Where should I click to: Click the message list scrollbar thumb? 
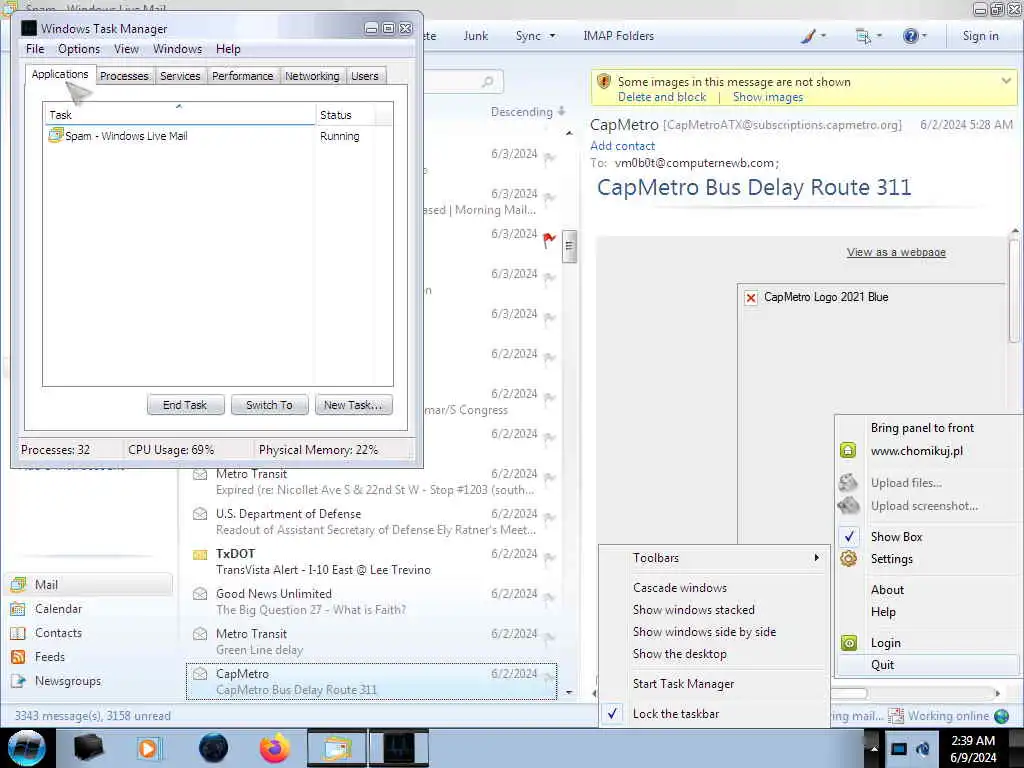[x=569, y=246]
